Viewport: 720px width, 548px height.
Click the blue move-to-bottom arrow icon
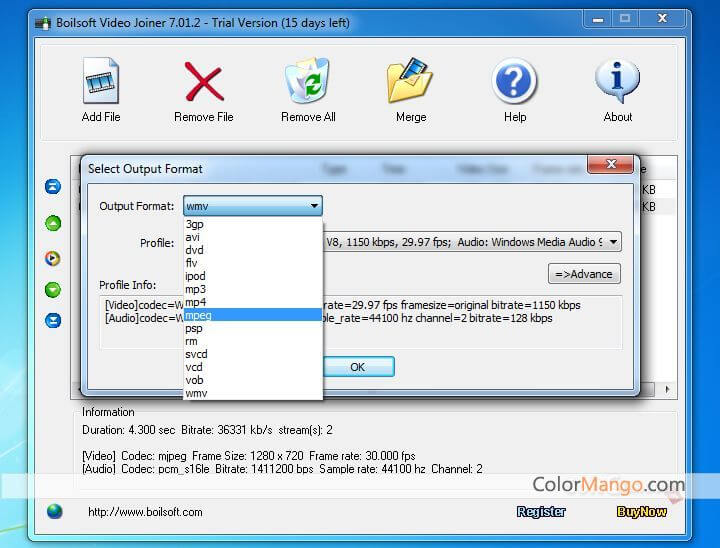coord(53,321)
